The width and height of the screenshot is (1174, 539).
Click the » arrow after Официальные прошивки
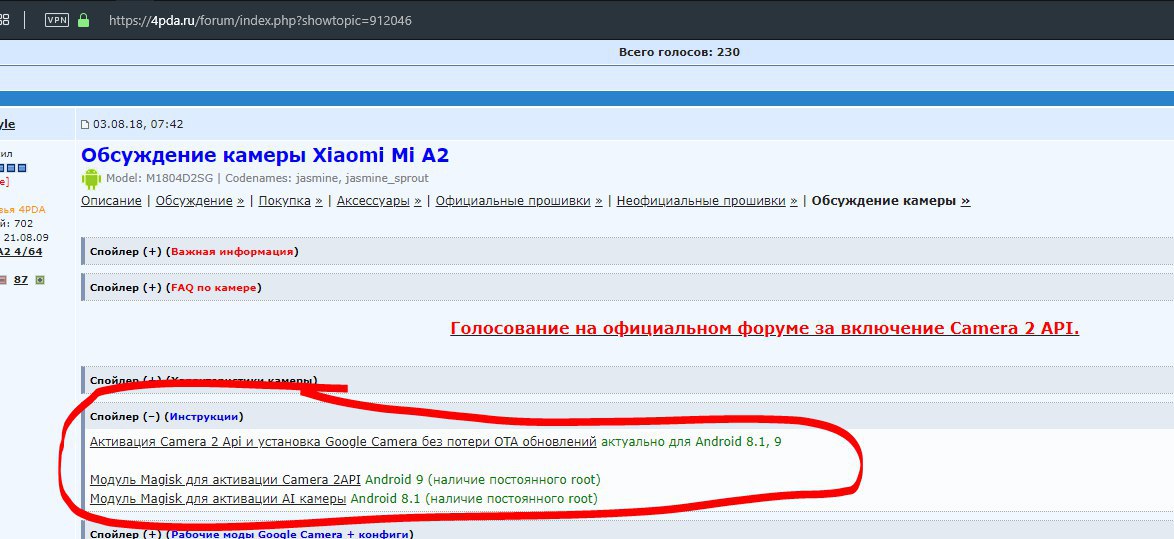coord(598,201)
